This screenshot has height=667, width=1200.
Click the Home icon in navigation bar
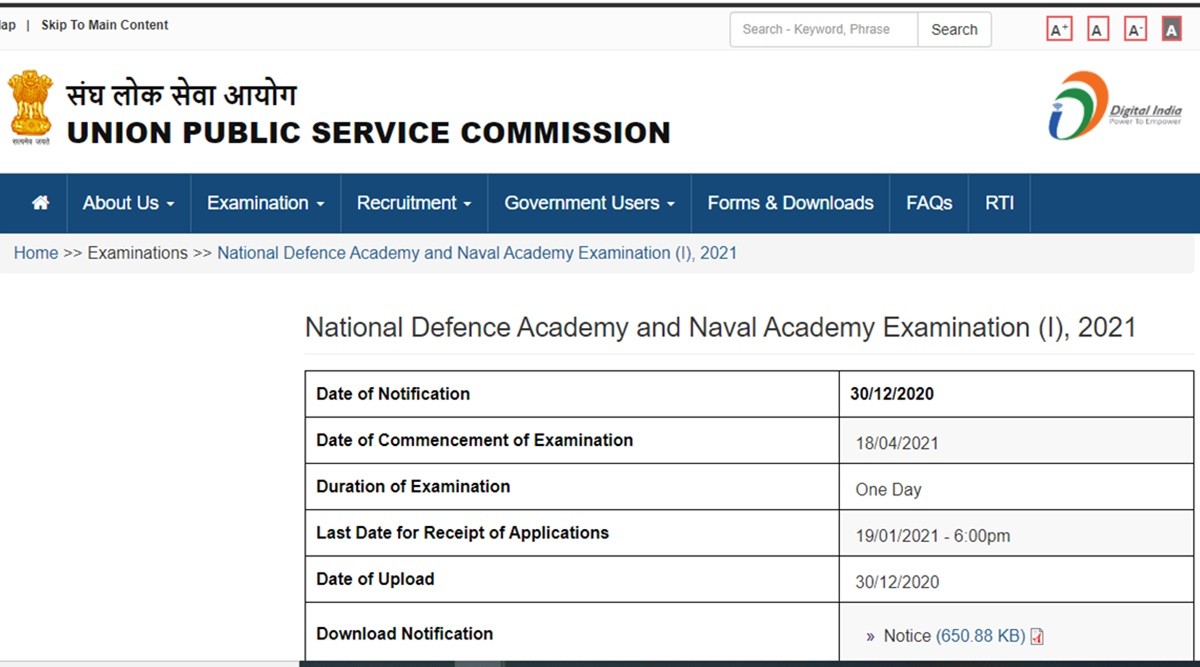(x=41, y=203)
